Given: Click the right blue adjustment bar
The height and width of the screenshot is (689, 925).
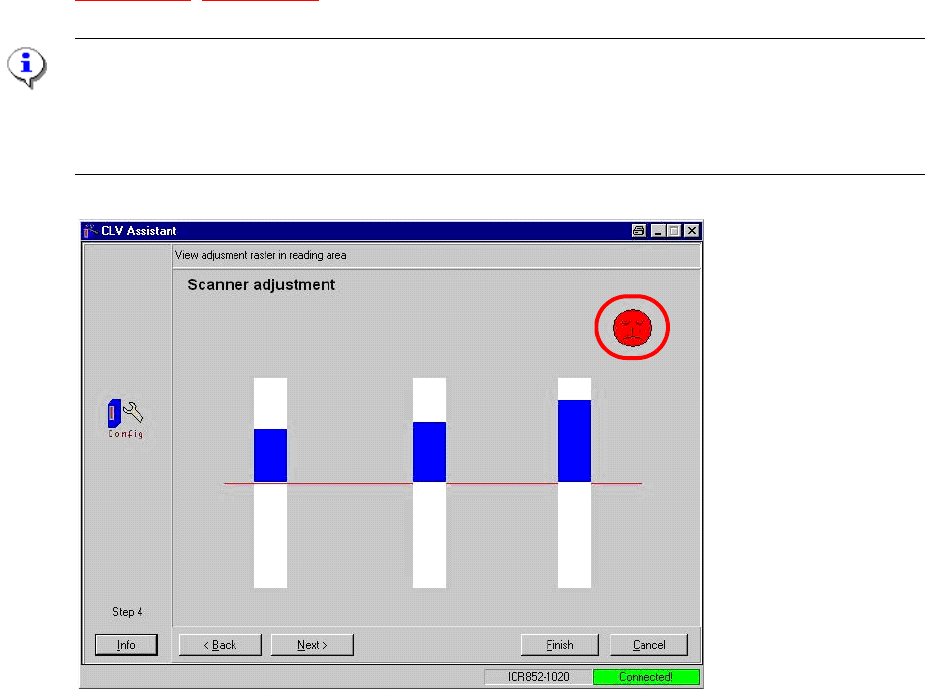Looking at the screenshot, I should tap(575, 441).
